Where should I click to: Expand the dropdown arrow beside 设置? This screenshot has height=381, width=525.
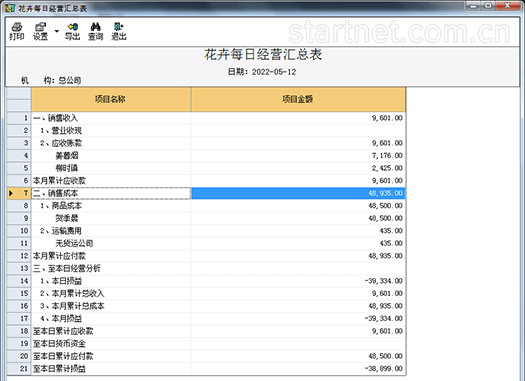pos(57,31)
